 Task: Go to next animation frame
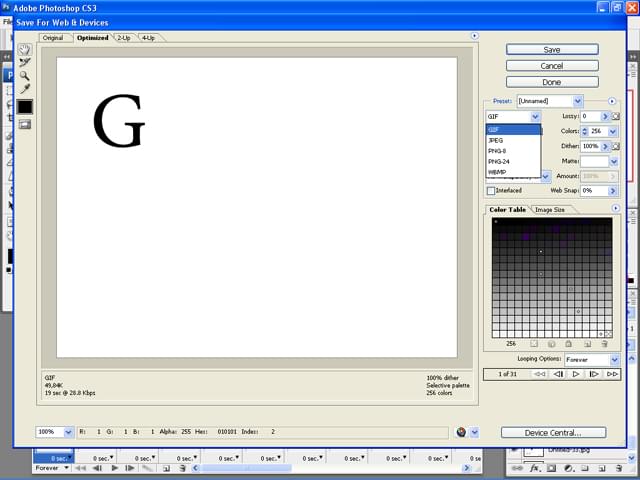pyautogui.click(x=594, y=374)
